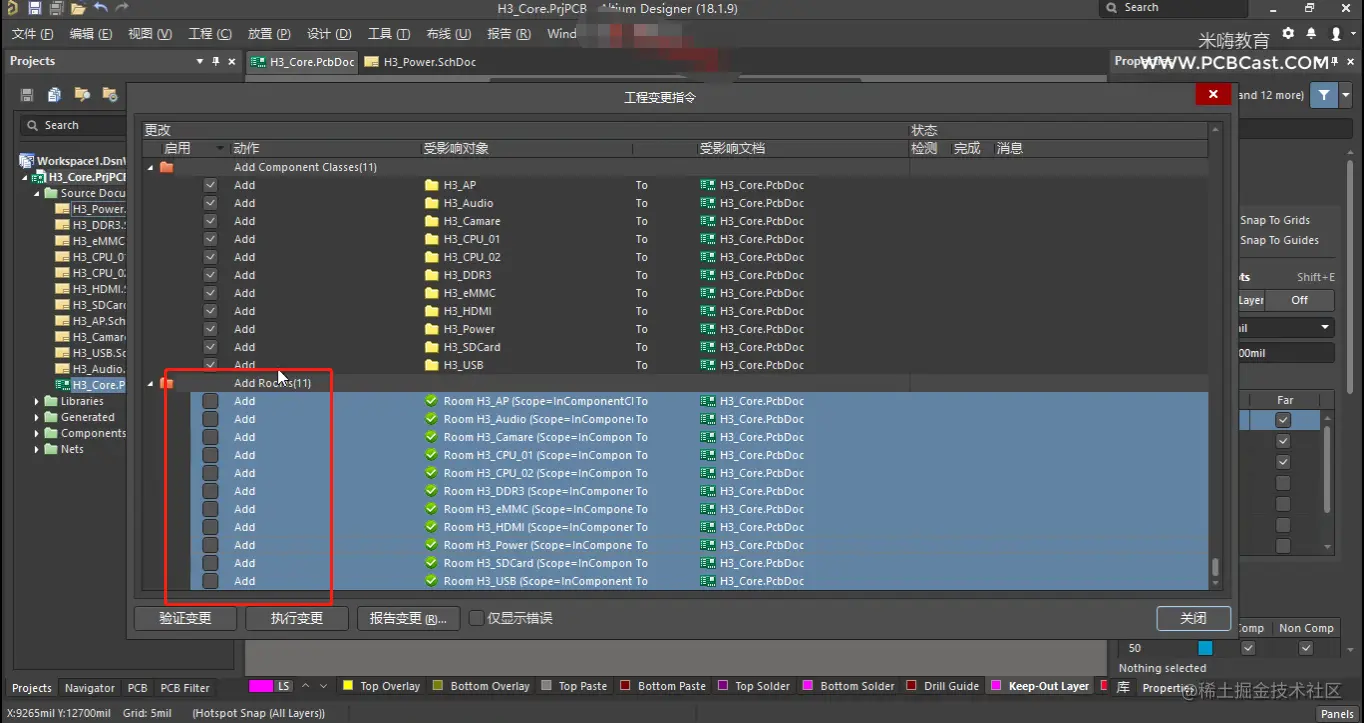Image resolution: width=1364 pixels, height=723 pixels.
Task: Click the 执行变更 button
Action: (297, 618)
